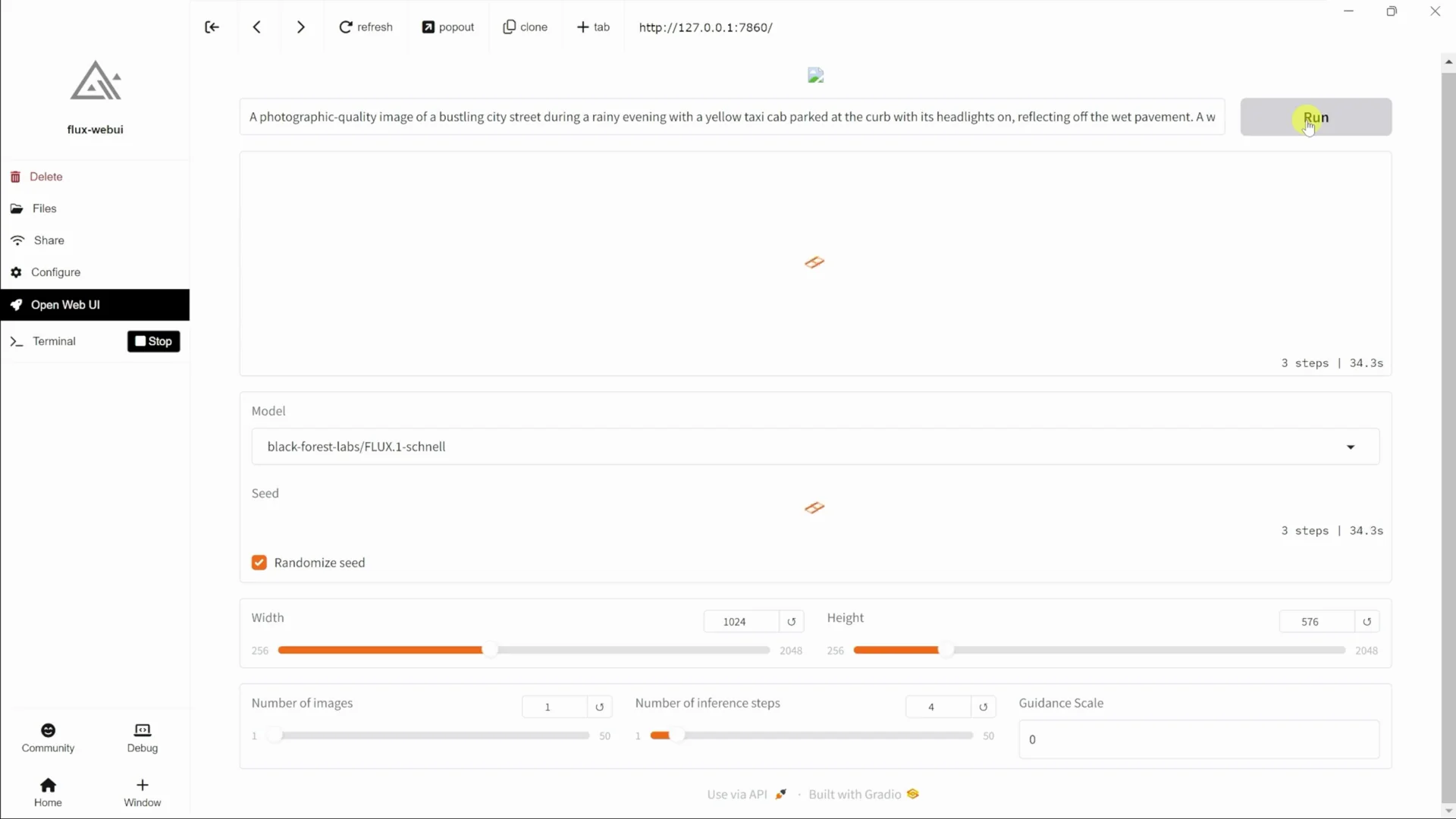Uncheck the Randomize seed checkbox
The width and height of the screenshot is (1456, 819).
(x=259, y=562)
